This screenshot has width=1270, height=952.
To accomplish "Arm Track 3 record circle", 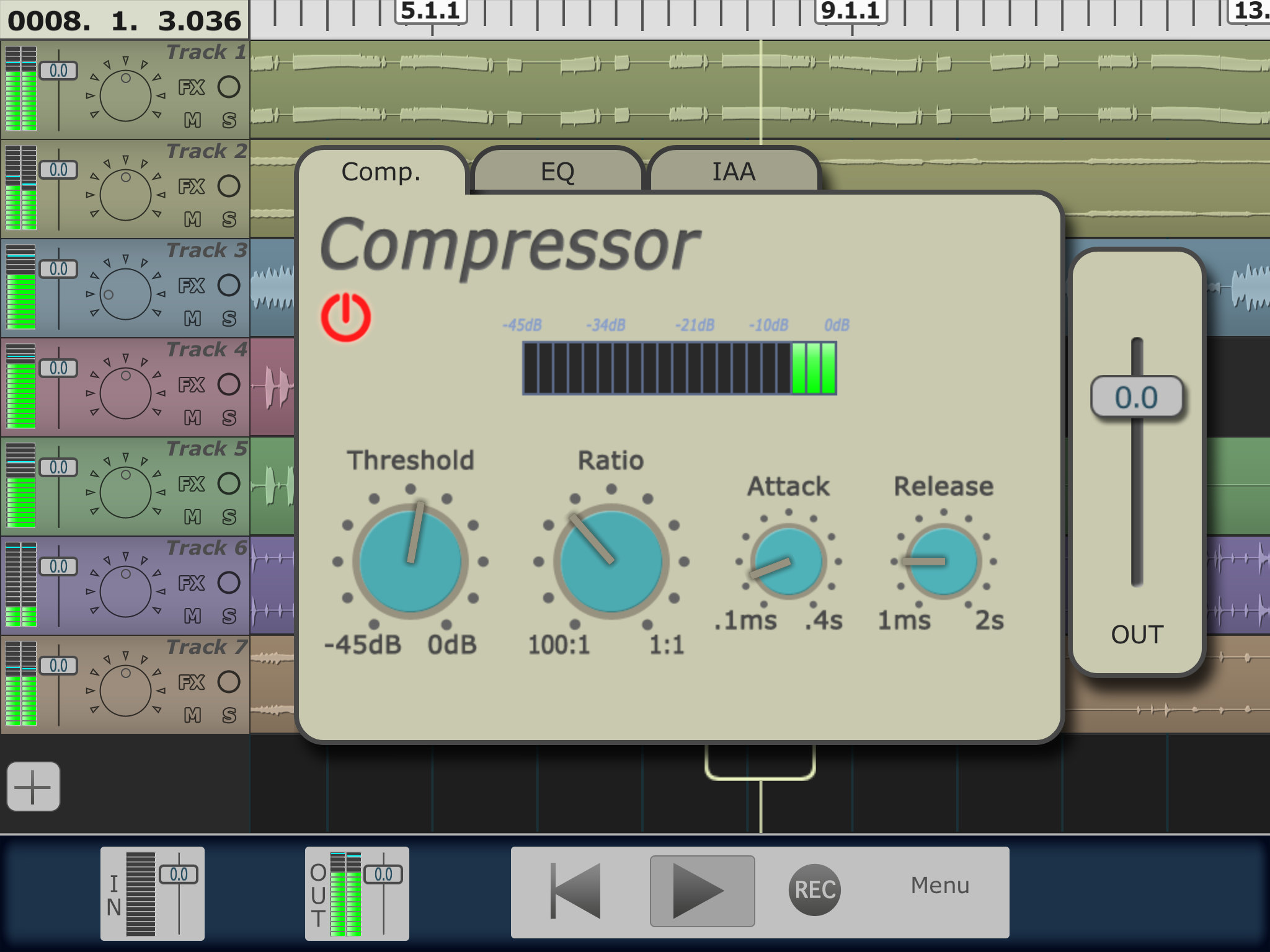I will (229, 285).
